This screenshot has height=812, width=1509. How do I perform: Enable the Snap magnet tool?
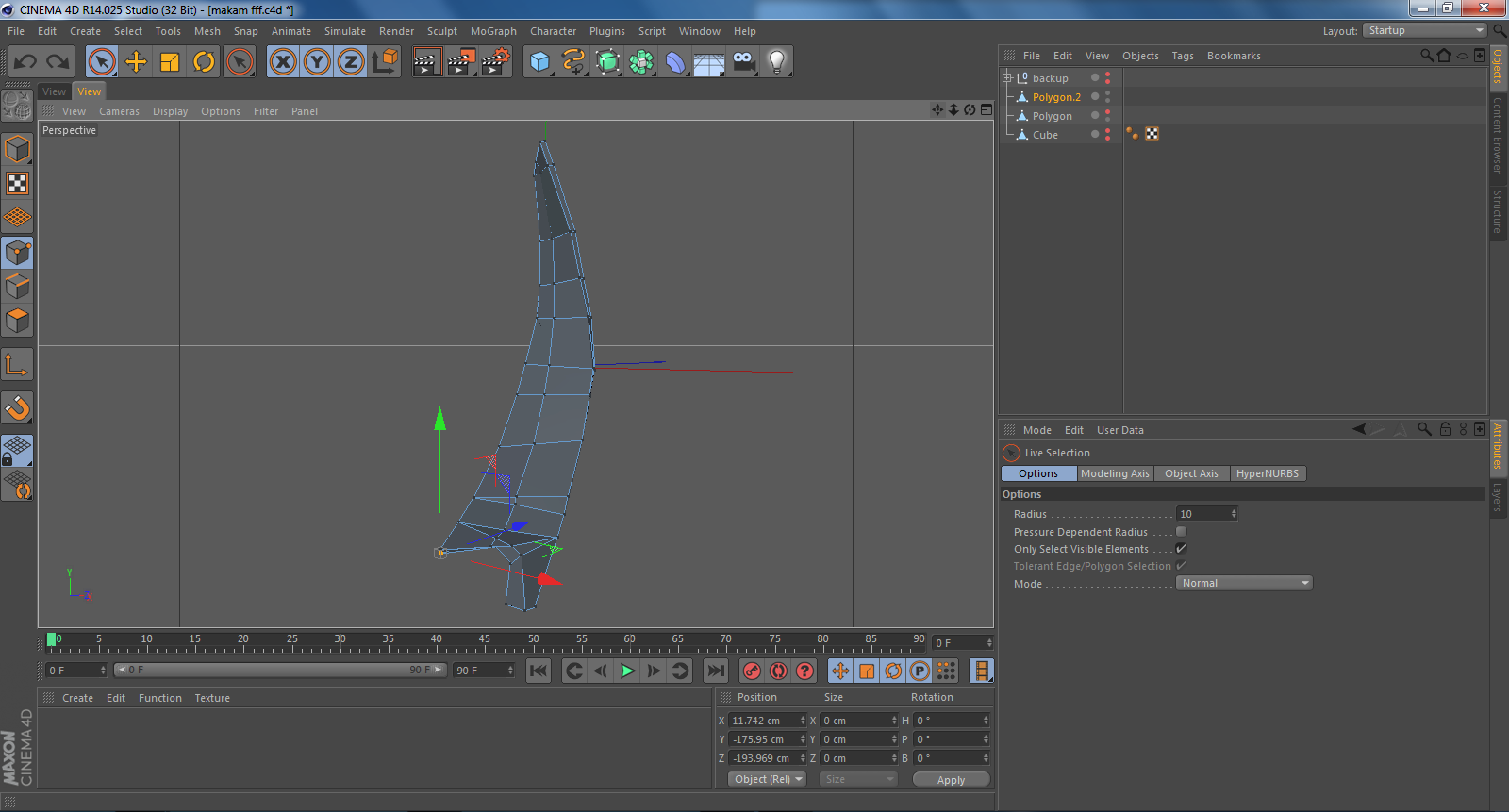(17, 407)
